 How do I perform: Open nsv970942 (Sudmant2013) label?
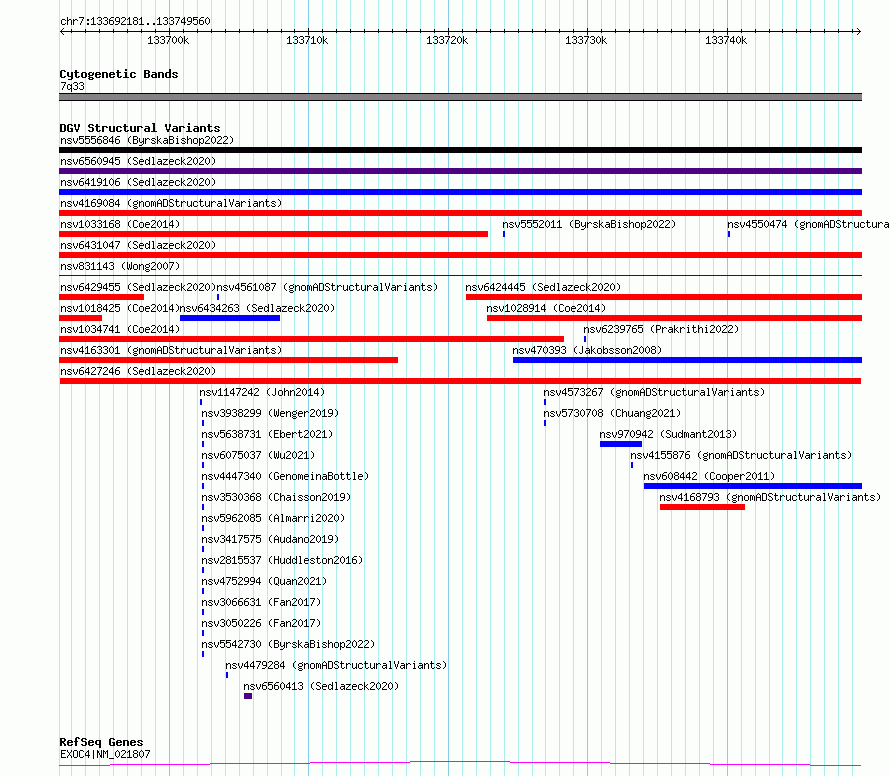[668, 434]
